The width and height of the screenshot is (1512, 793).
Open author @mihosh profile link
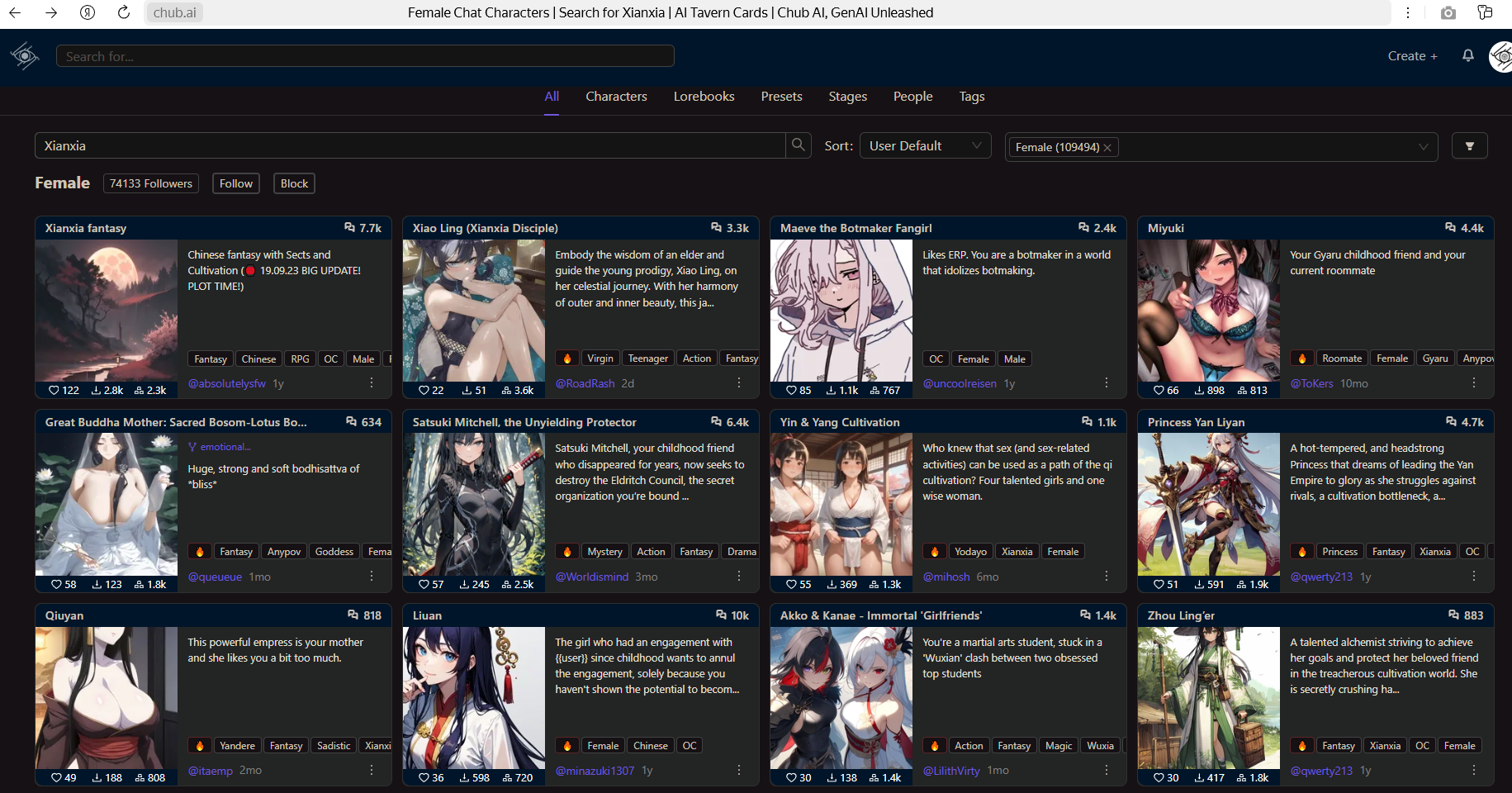pyautogui.click(x=946, y=577)
